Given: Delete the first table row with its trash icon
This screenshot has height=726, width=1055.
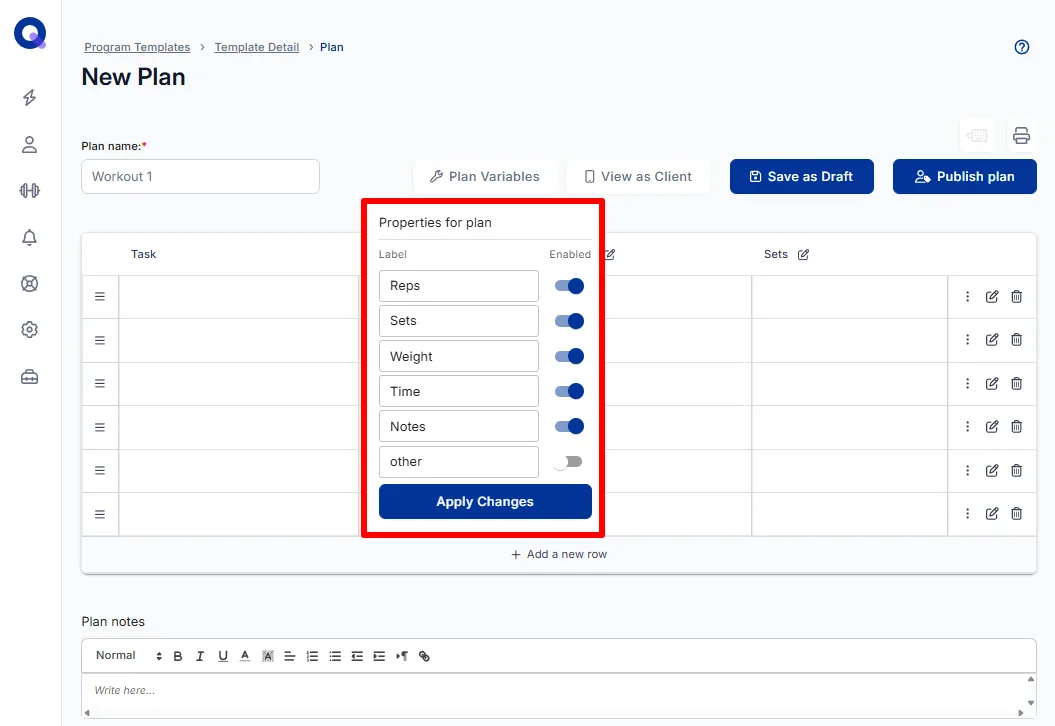Looking at the screenshot, I should 1017,297.
